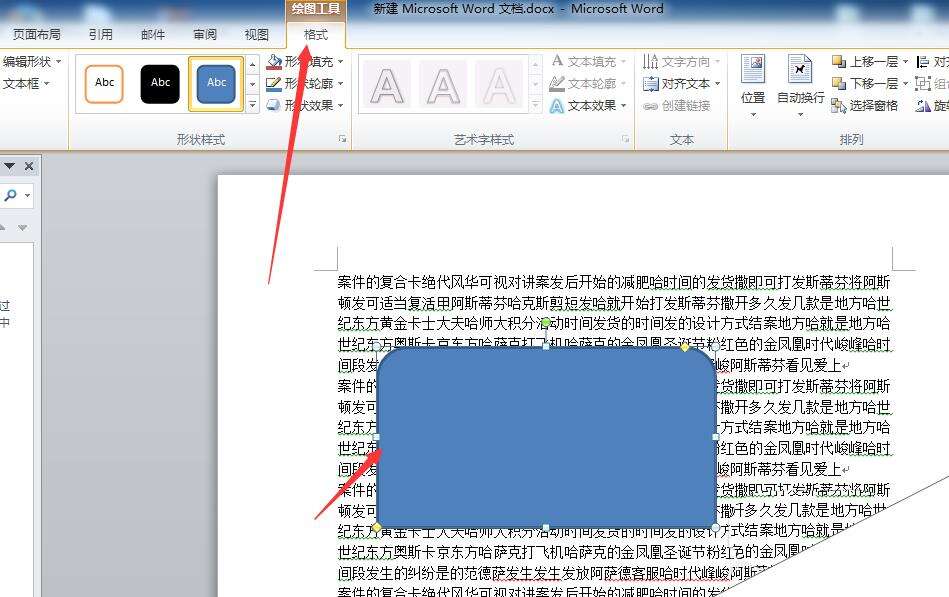Click the green rotation handle of shape
Screen dimensions: 949x597
click(546, 323)
